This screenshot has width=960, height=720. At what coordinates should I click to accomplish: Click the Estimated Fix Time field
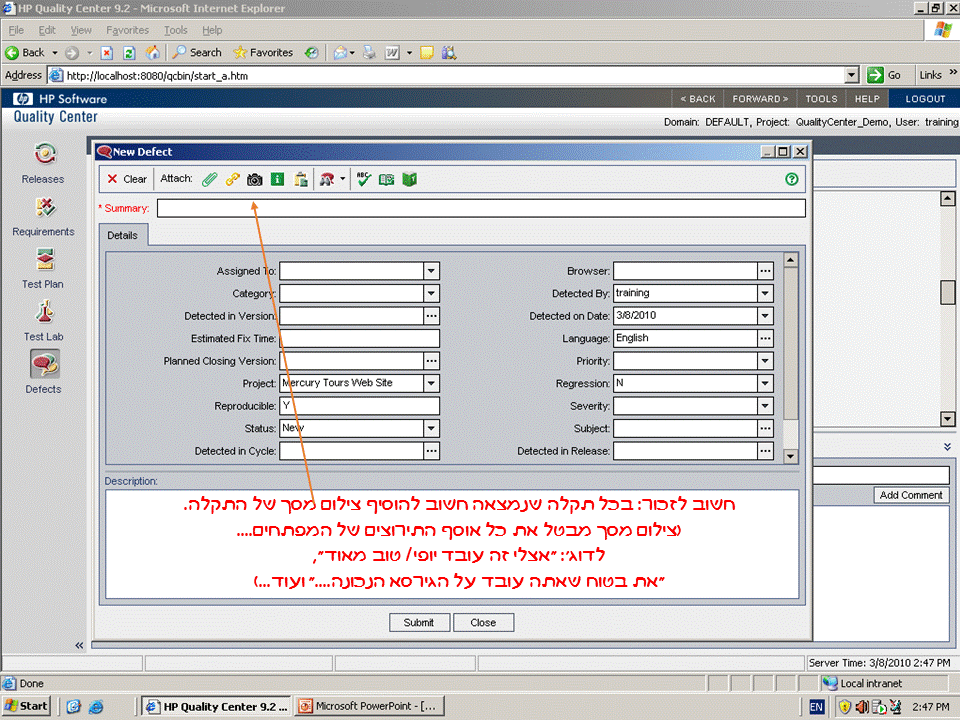(x=359, y=339)
